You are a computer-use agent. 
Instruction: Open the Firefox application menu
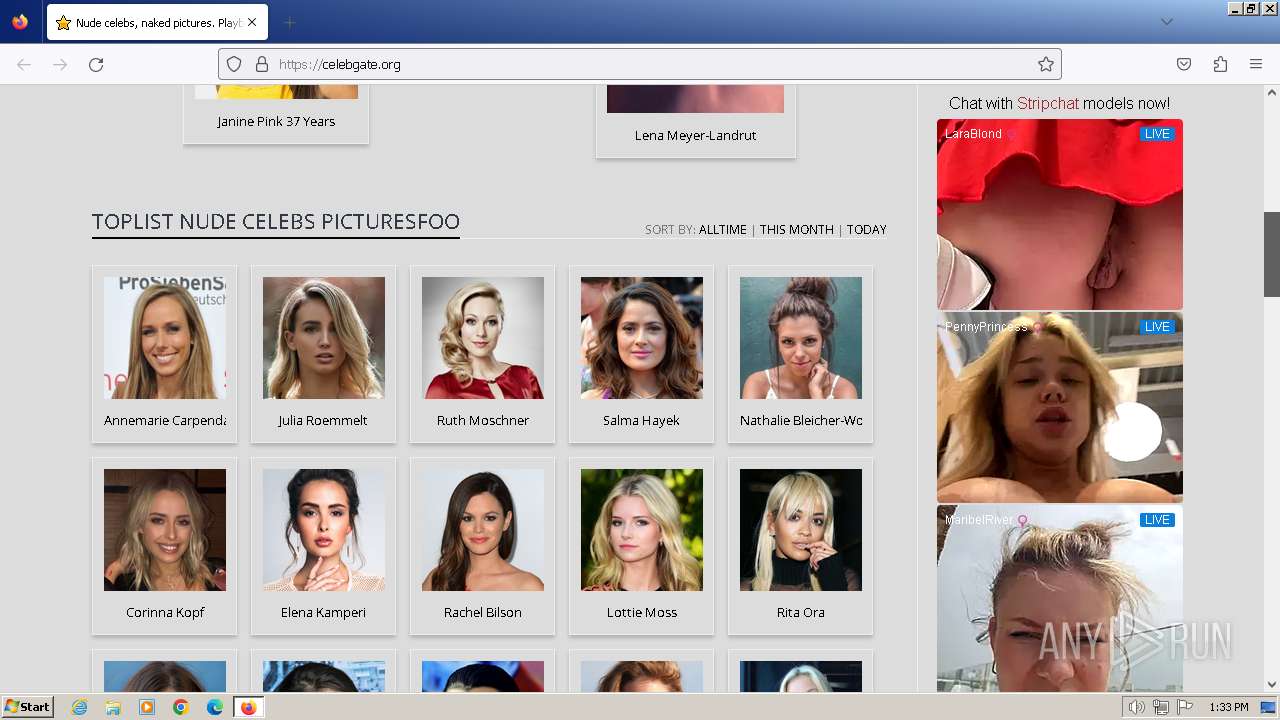point(1256,64)
